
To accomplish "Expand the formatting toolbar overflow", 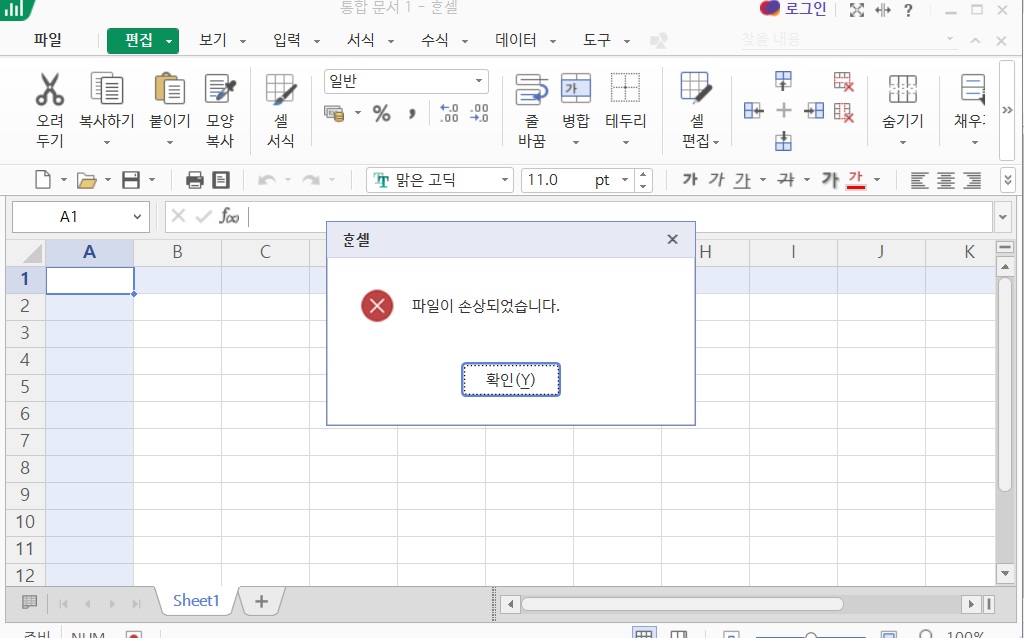I will coord(1008,180).
